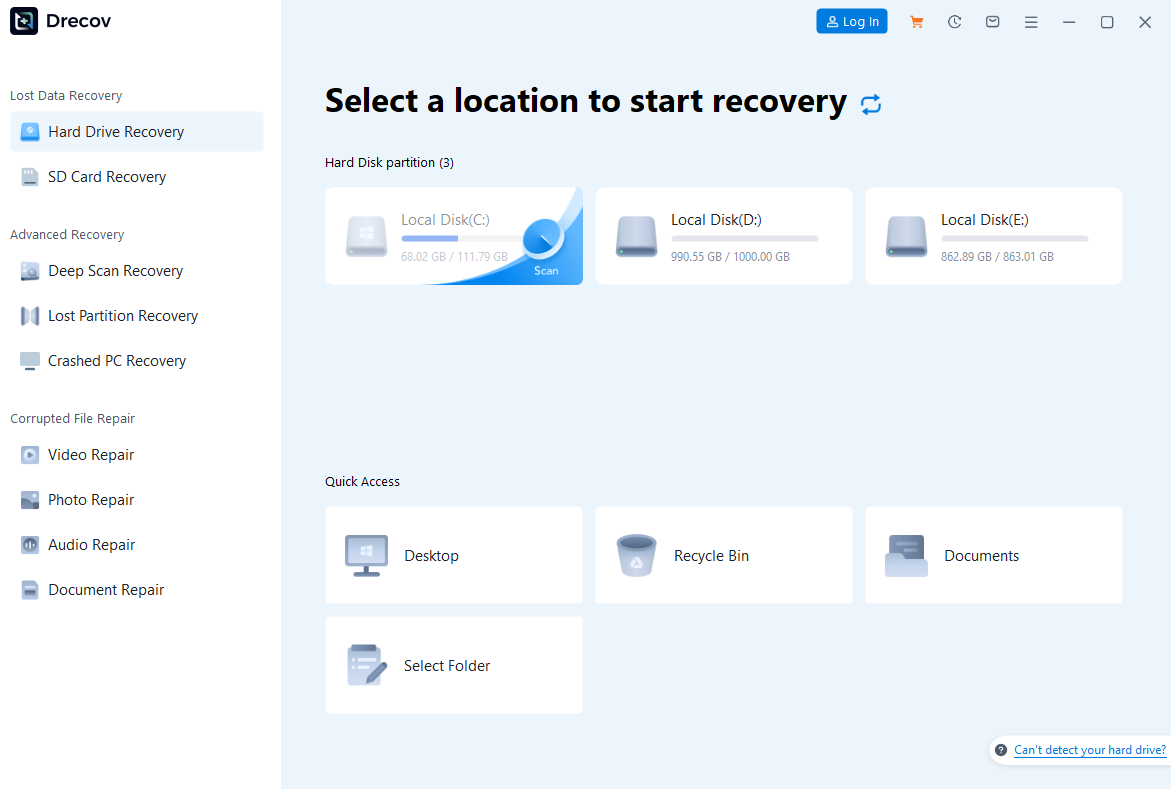Click the Log In button
This screenshot has width=1171, height=789.
tap(851, 21)
